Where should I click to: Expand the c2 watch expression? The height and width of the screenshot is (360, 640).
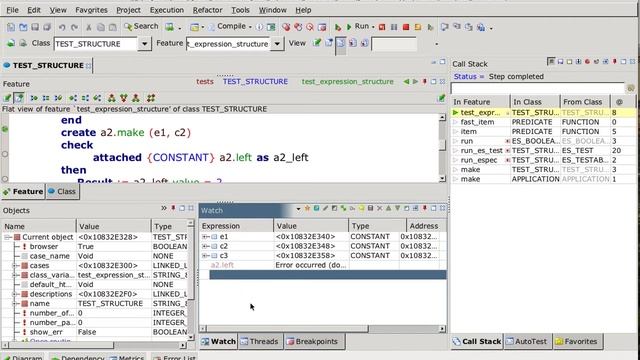coord(205,246)
